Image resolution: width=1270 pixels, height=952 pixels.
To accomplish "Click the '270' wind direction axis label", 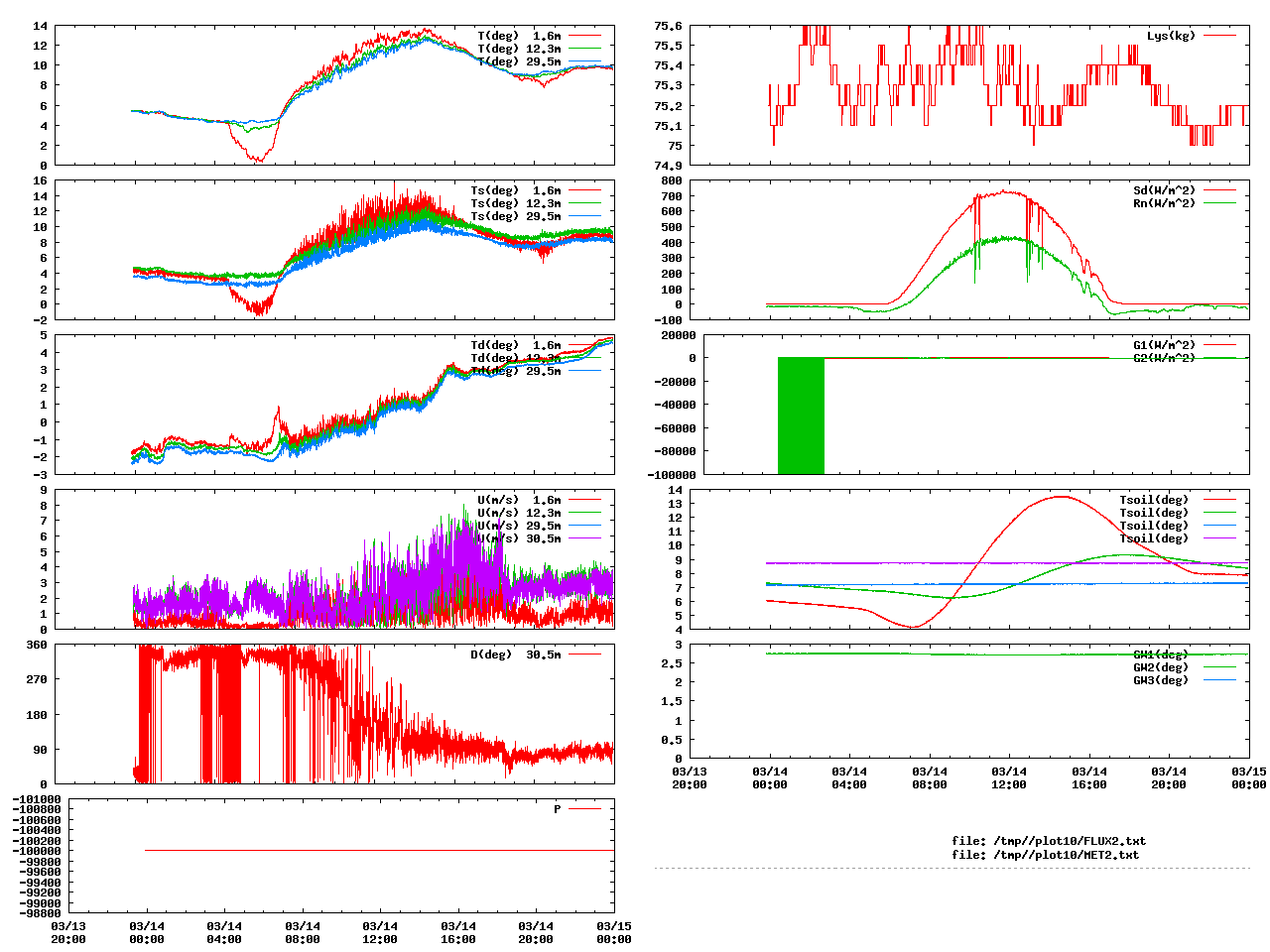I will pyautogui.click(x=37, y=680).
